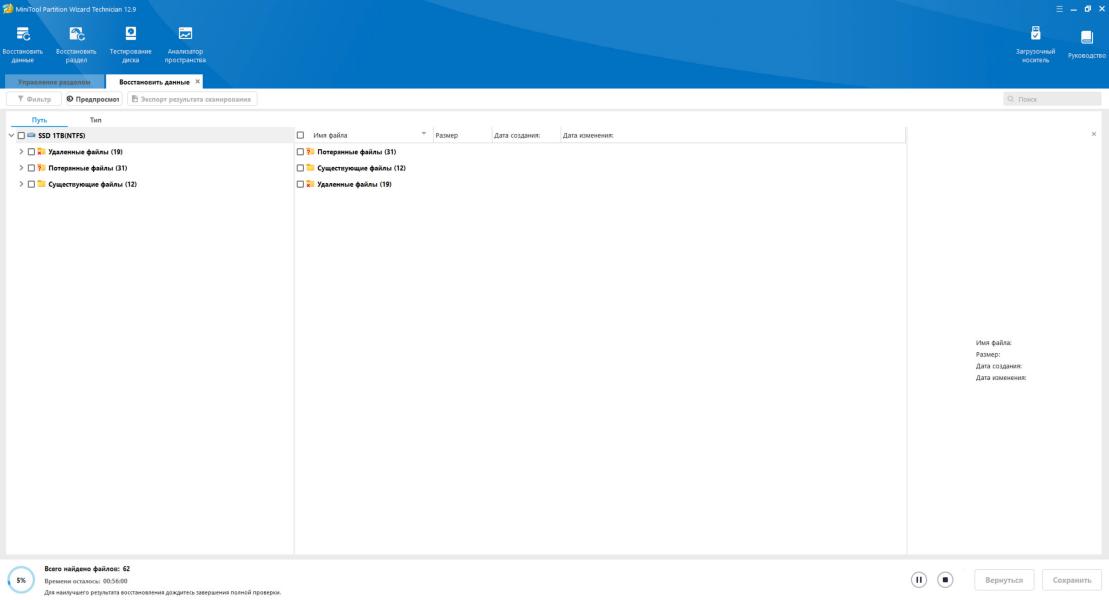Image resolution: width=1109 pixels, height=600 pixels.
Task: Check the SSD 1TB(NTFS) checkbox
Action: click(21, 135)
